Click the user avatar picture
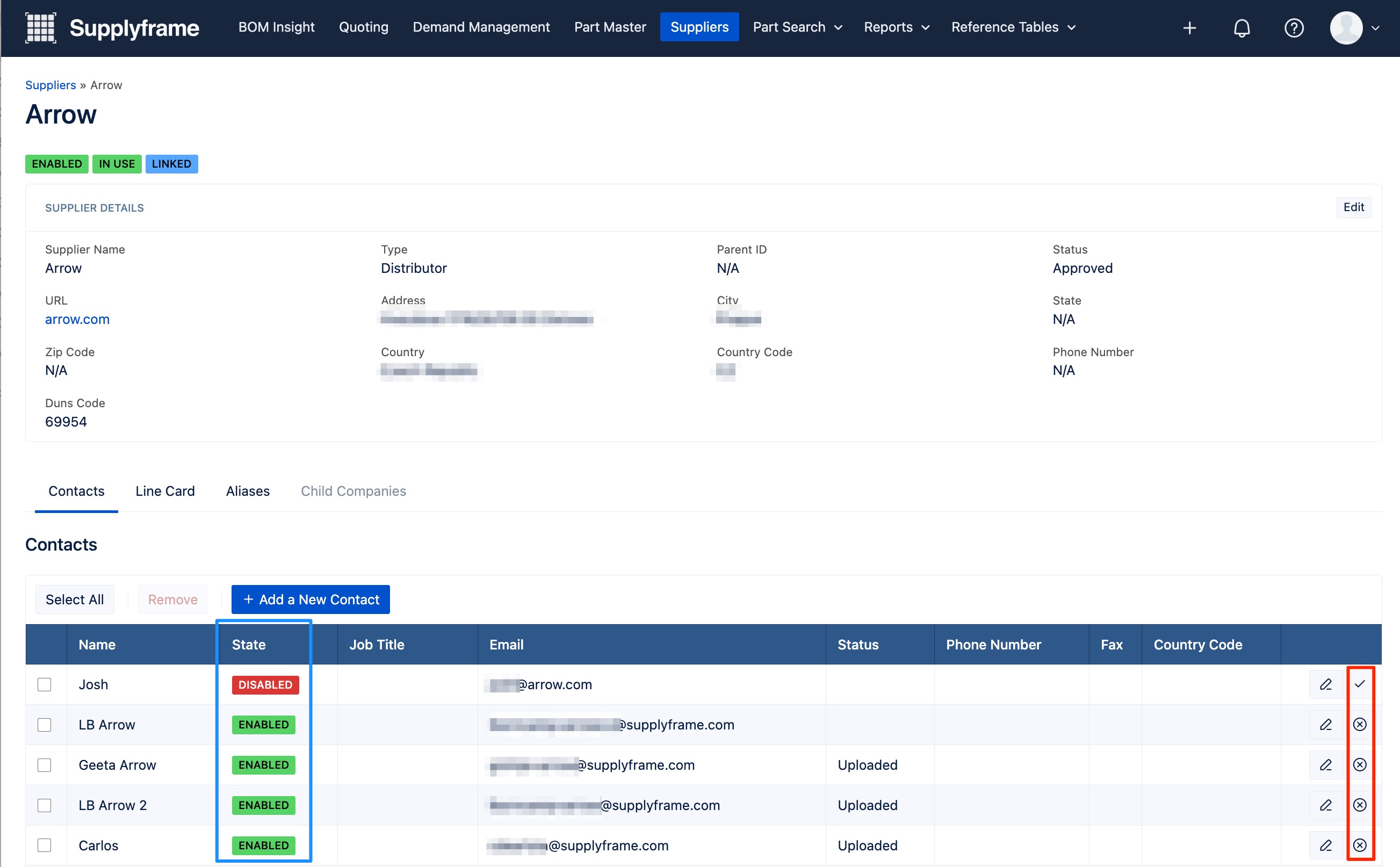The image size is (1400, 867). (1346, 27)
